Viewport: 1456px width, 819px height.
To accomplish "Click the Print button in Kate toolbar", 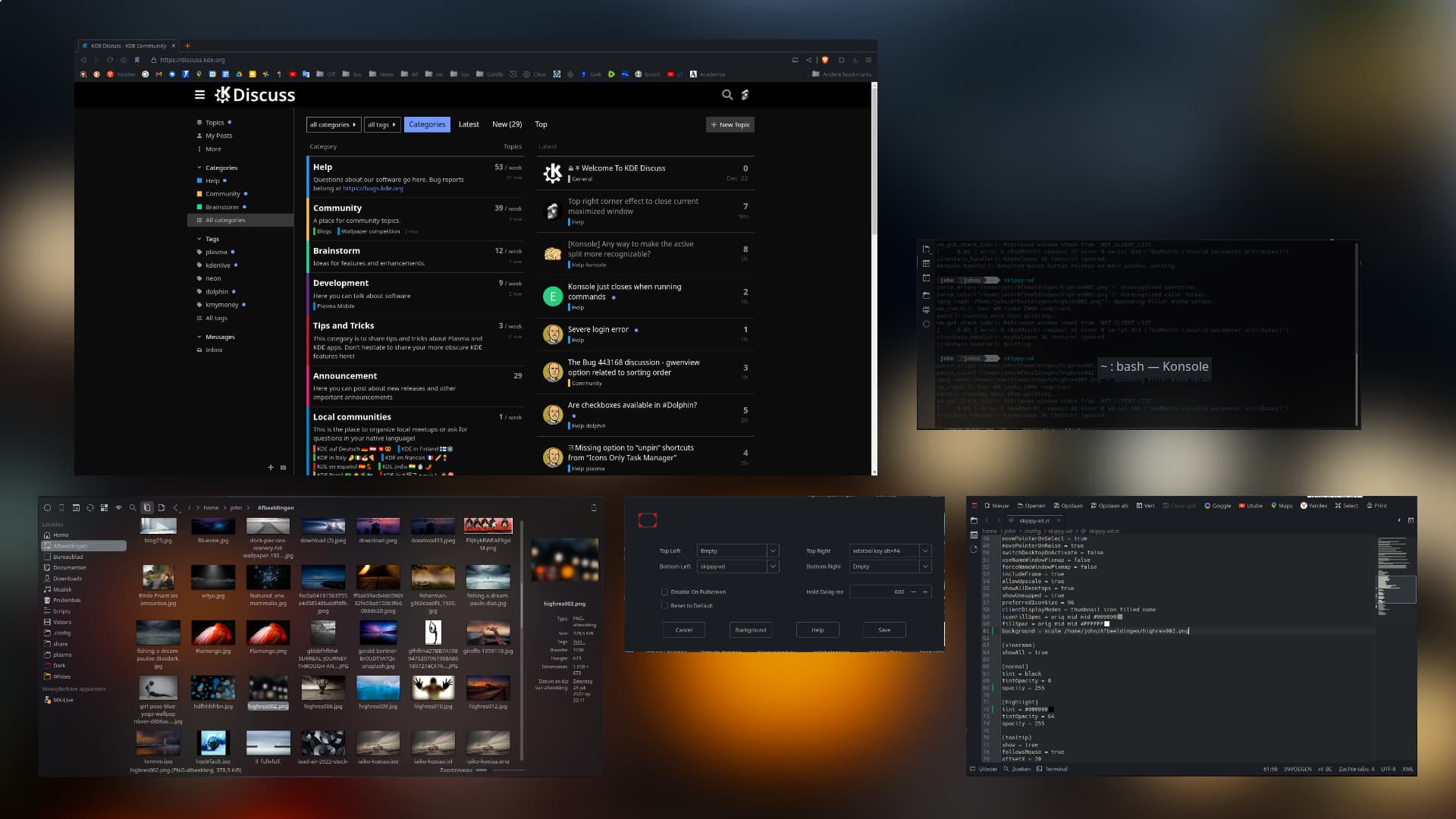I will [1376, 506].
